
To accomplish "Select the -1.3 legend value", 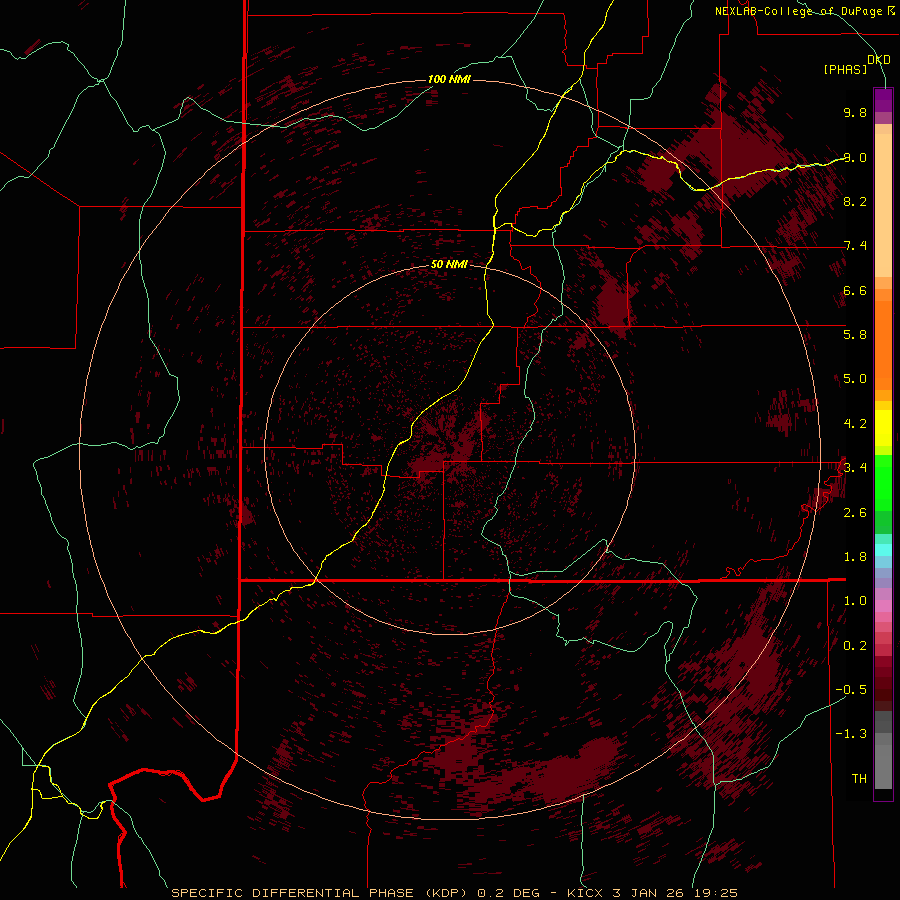I will [x=851, y=734].
